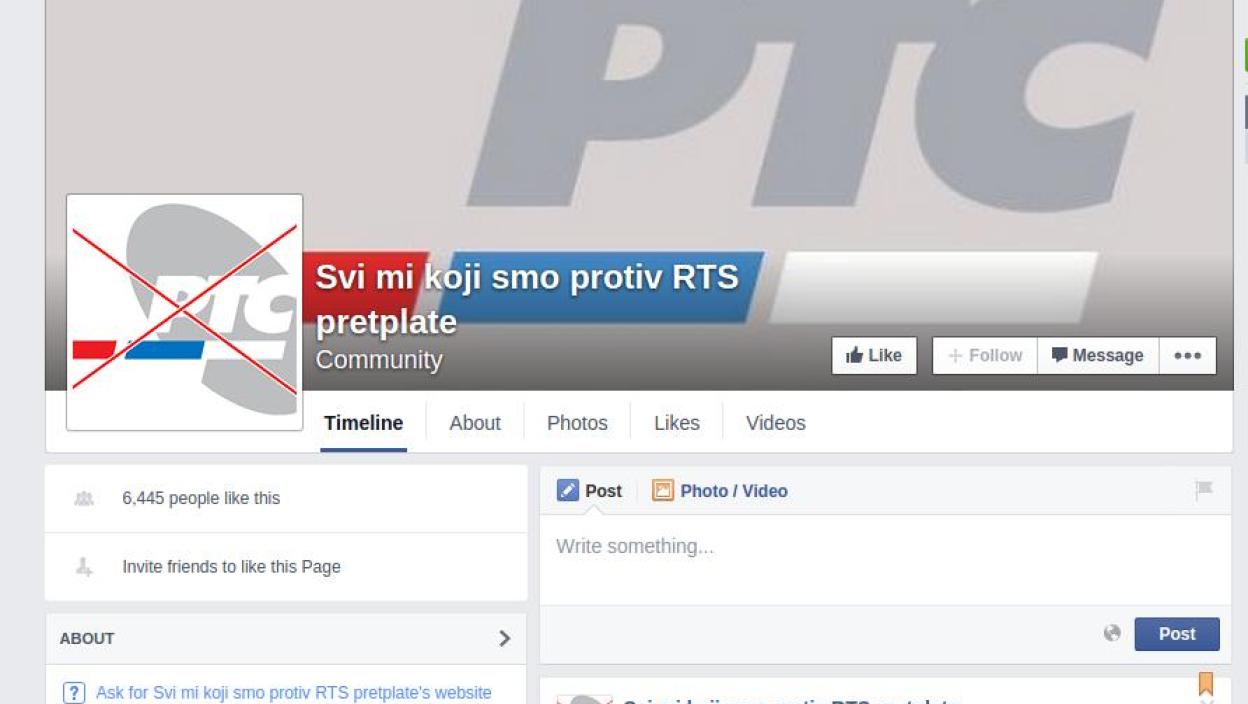Click the globe audience icon next to Post

coord(1112,633)
